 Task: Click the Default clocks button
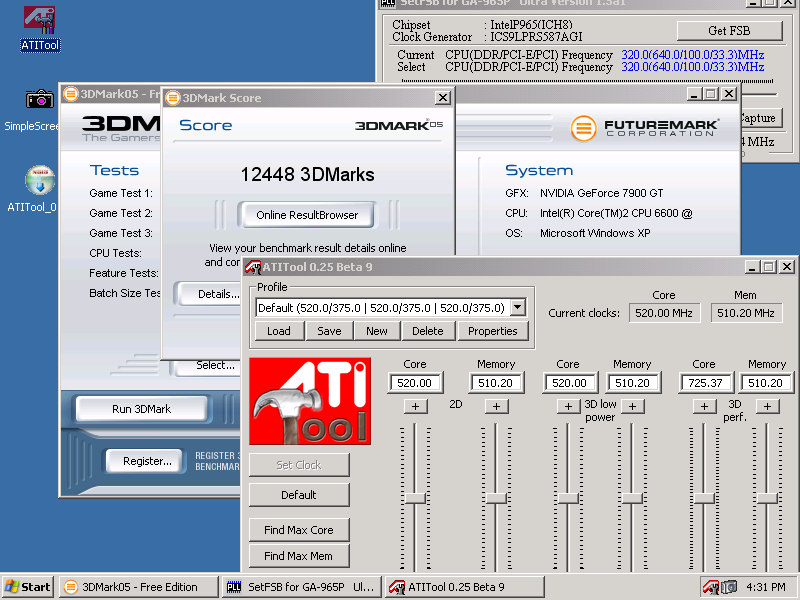click(x=299, y=495)
